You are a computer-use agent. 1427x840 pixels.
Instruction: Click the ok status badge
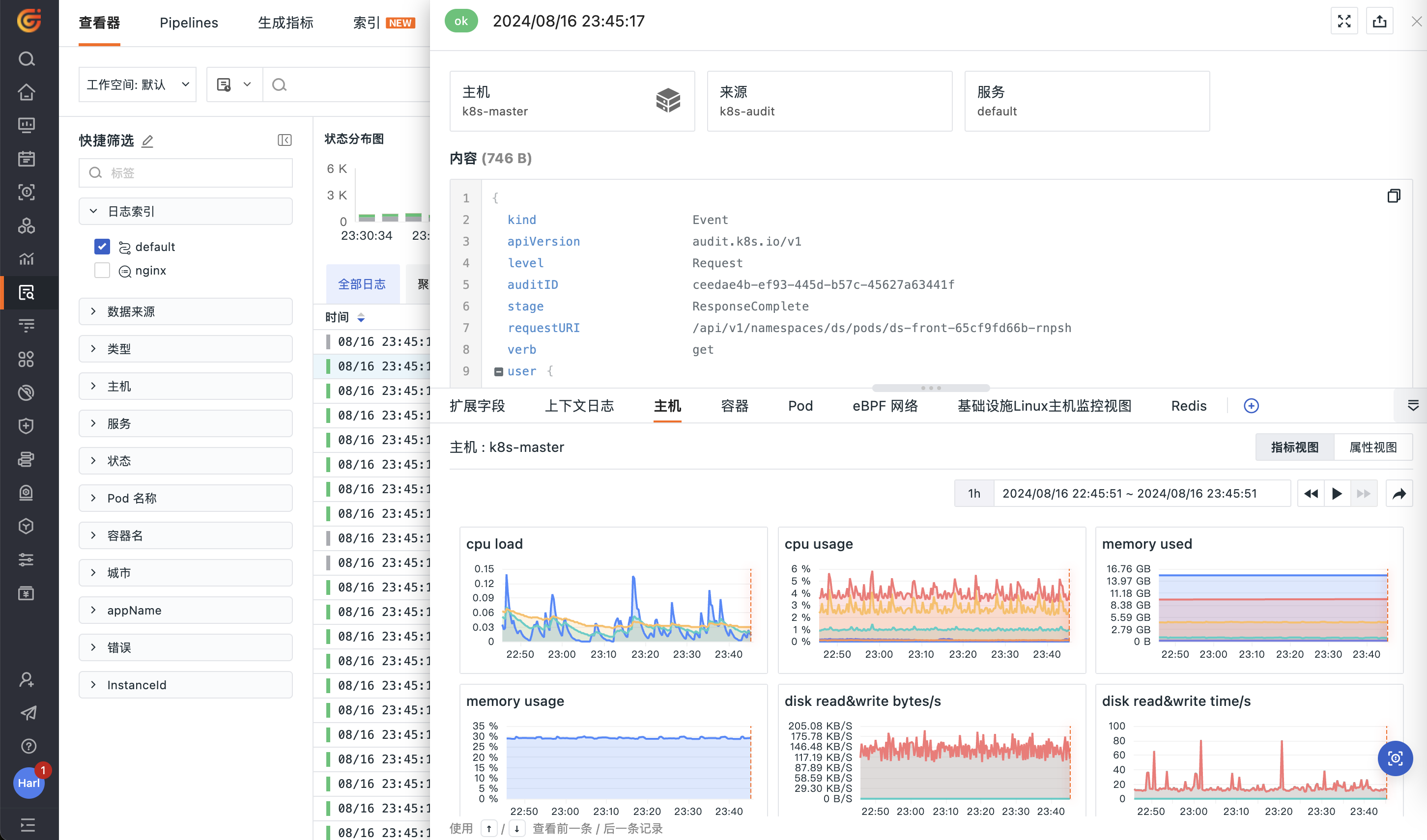click(461, 22)
